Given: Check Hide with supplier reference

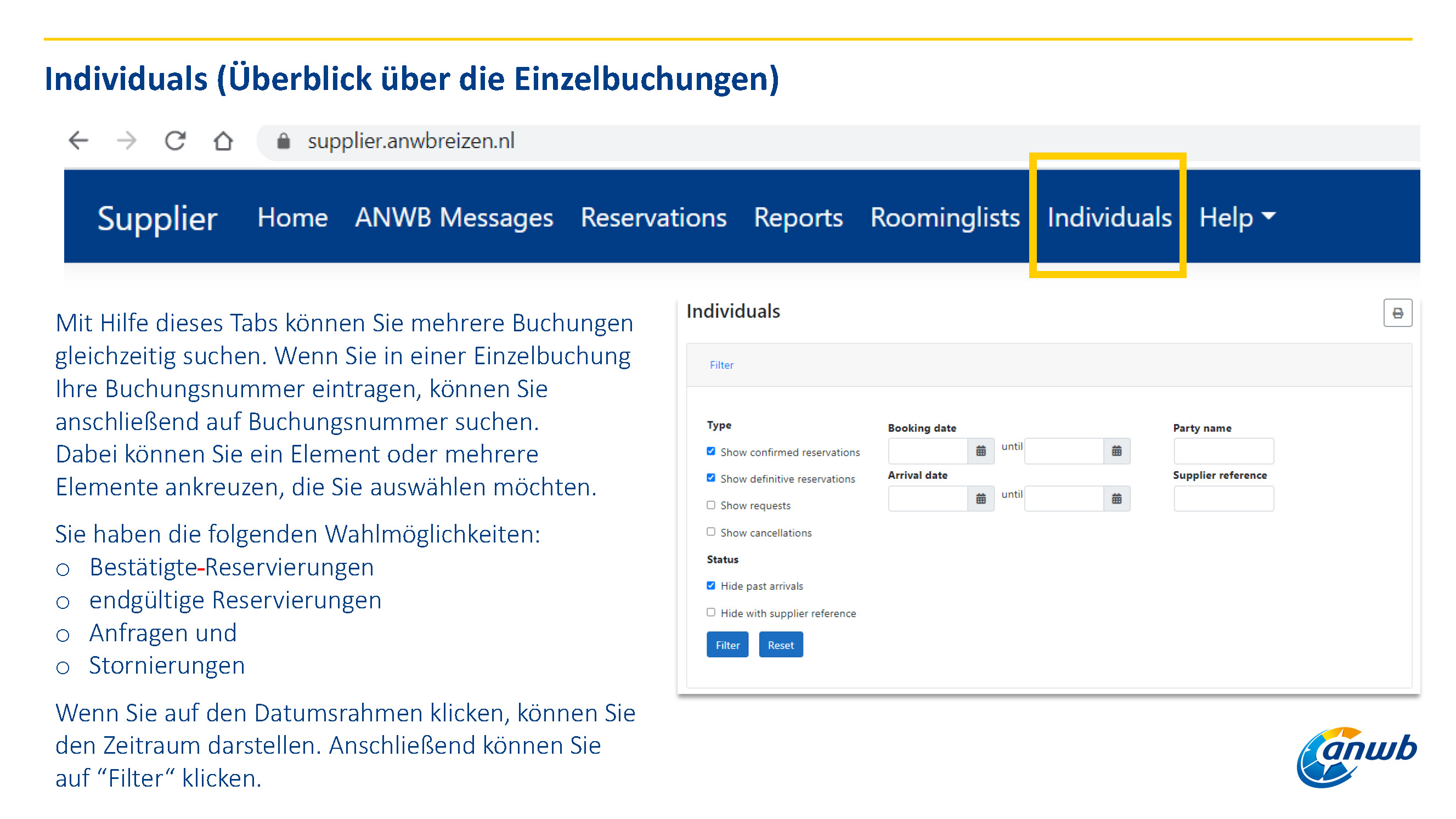Looking at the screenshot, I should pos(711,612).
